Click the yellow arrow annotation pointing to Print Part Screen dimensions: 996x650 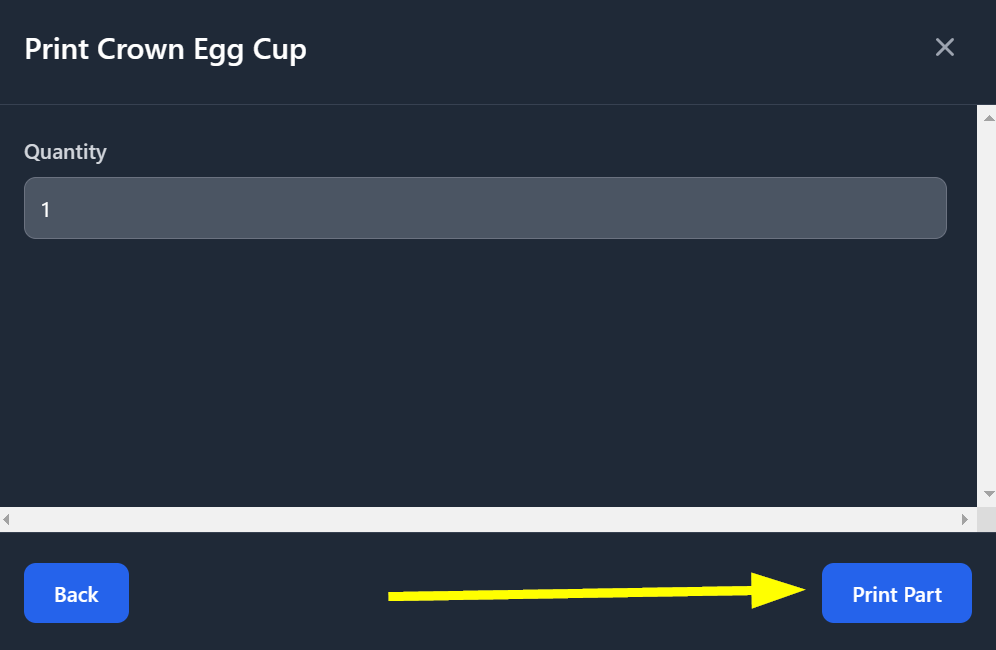(596, 592)
